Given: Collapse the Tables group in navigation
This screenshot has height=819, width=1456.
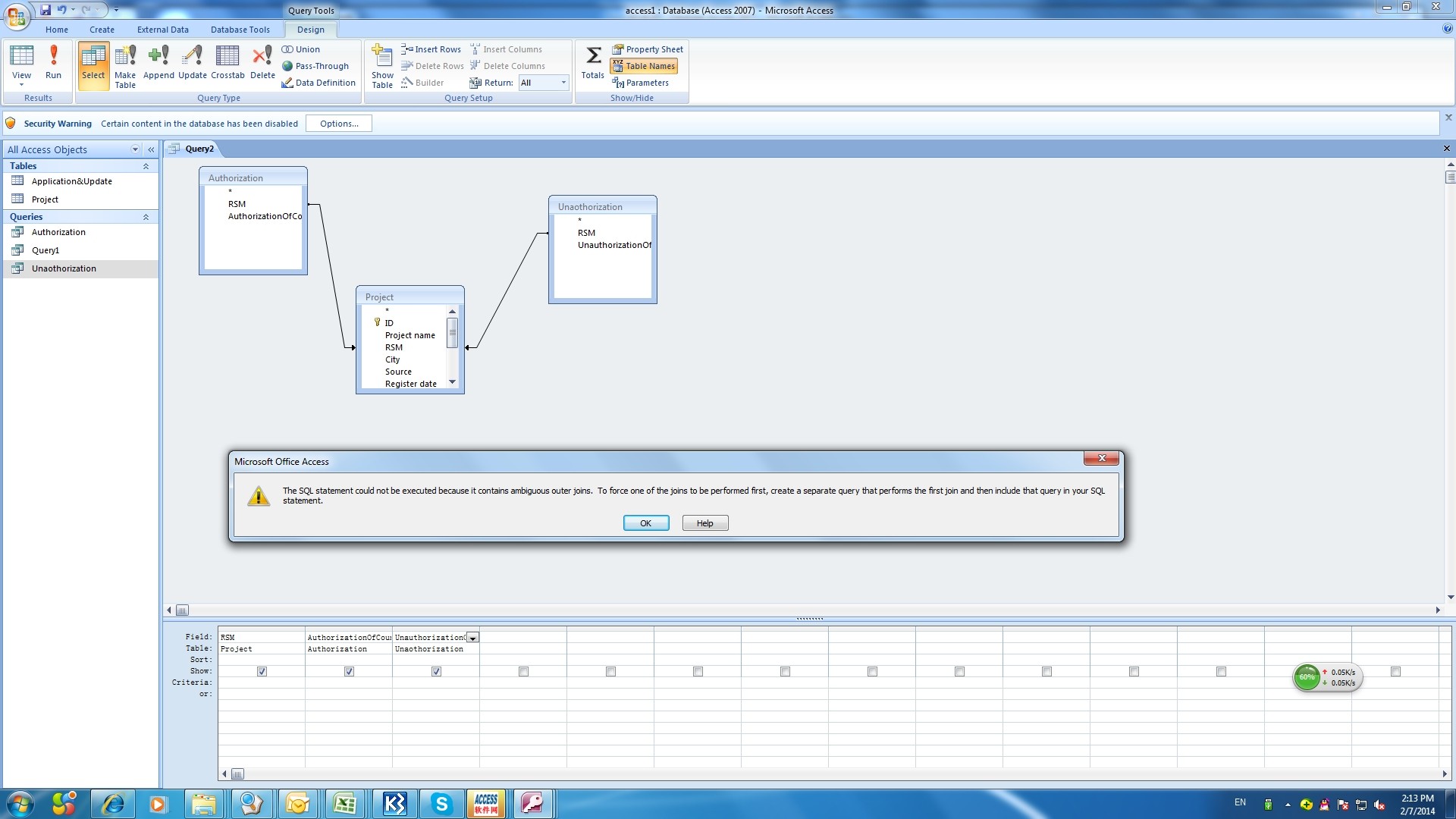Looking at the screenshot, I should pyautogui.click(x=146, y=166).
